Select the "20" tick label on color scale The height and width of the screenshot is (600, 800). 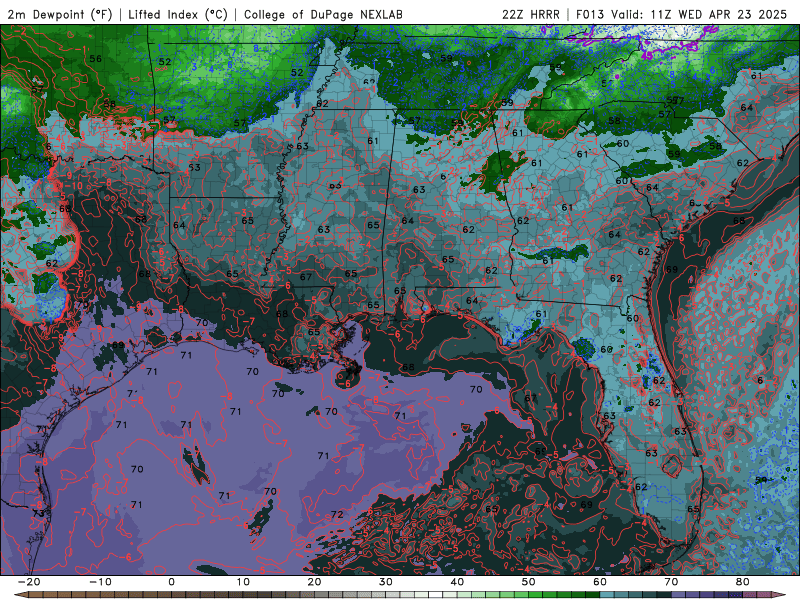click(x=314, y=582)
